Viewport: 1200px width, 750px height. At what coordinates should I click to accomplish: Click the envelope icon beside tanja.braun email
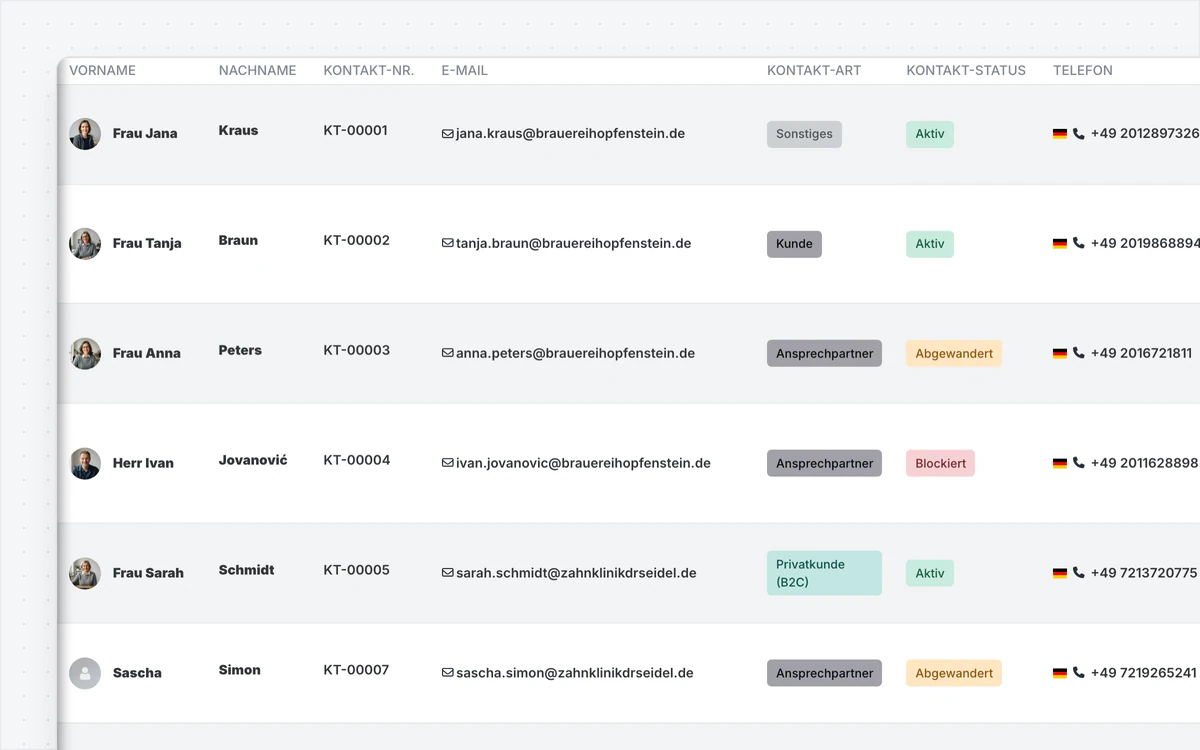coord(447,244)
